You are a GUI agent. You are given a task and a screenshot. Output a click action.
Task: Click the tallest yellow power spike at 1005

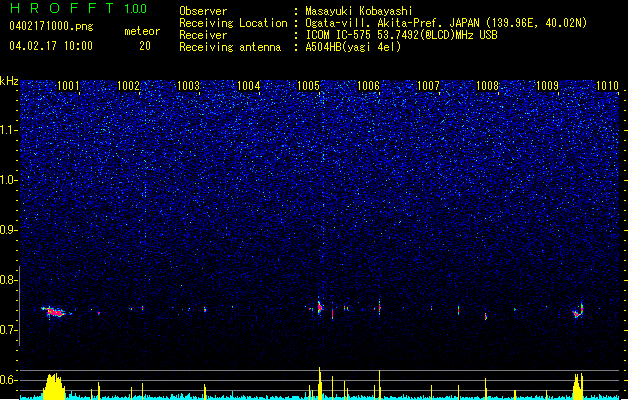pos(320,383)
